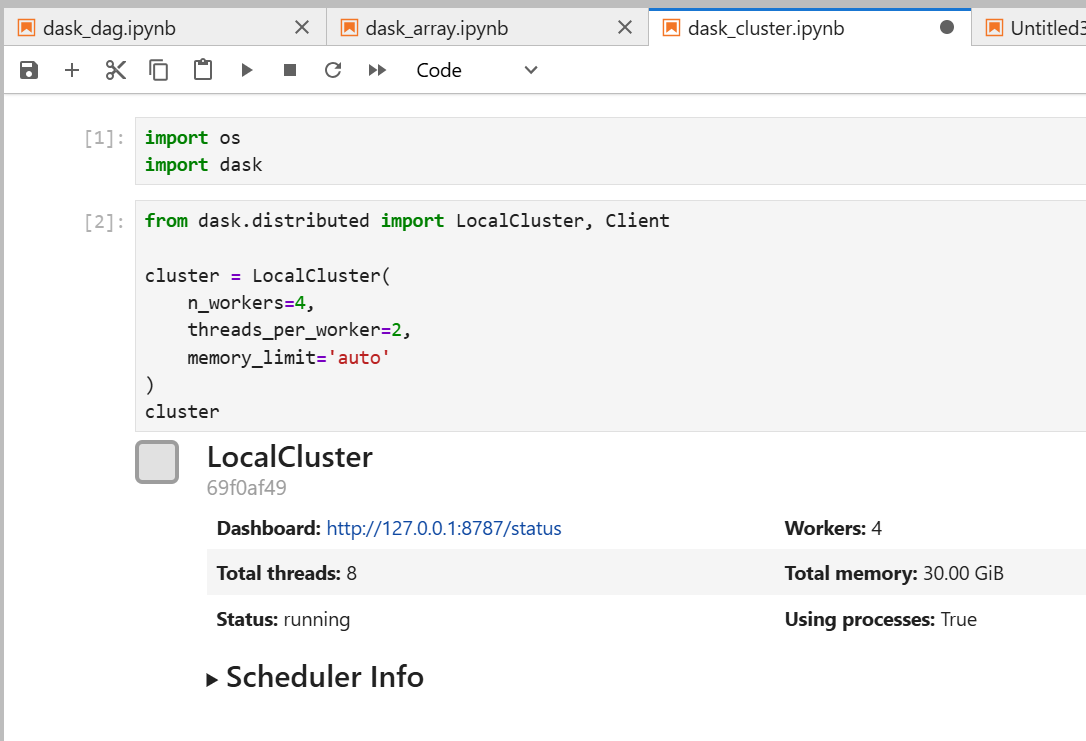Image resolution: width=1086 pixels, height=741 pixels.
Task: Open the dashboard link http://127.0.0.1:8787/status
Action: coord(444,528)
